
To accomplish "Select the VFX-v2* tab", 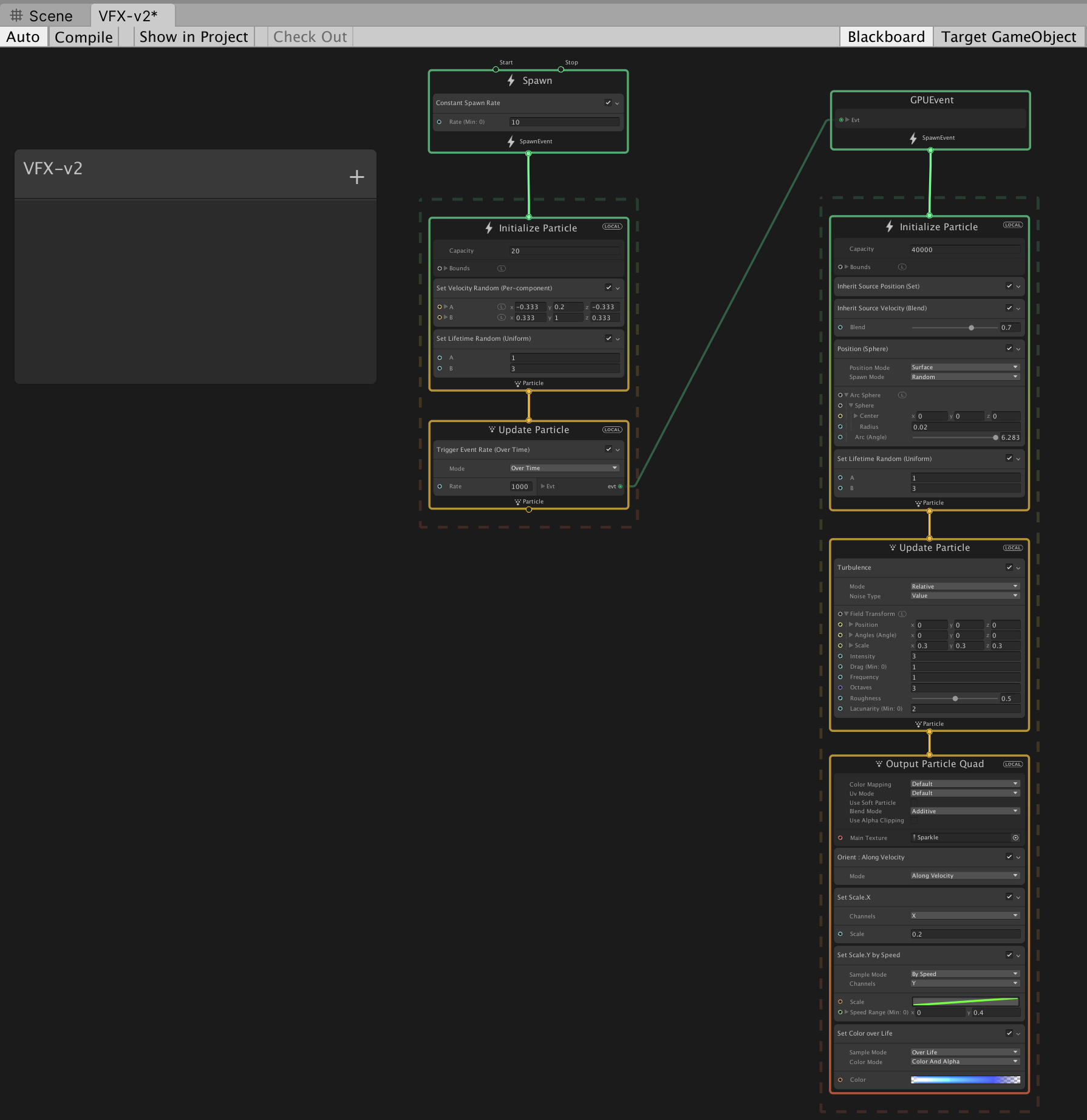I will click(128, 16).
